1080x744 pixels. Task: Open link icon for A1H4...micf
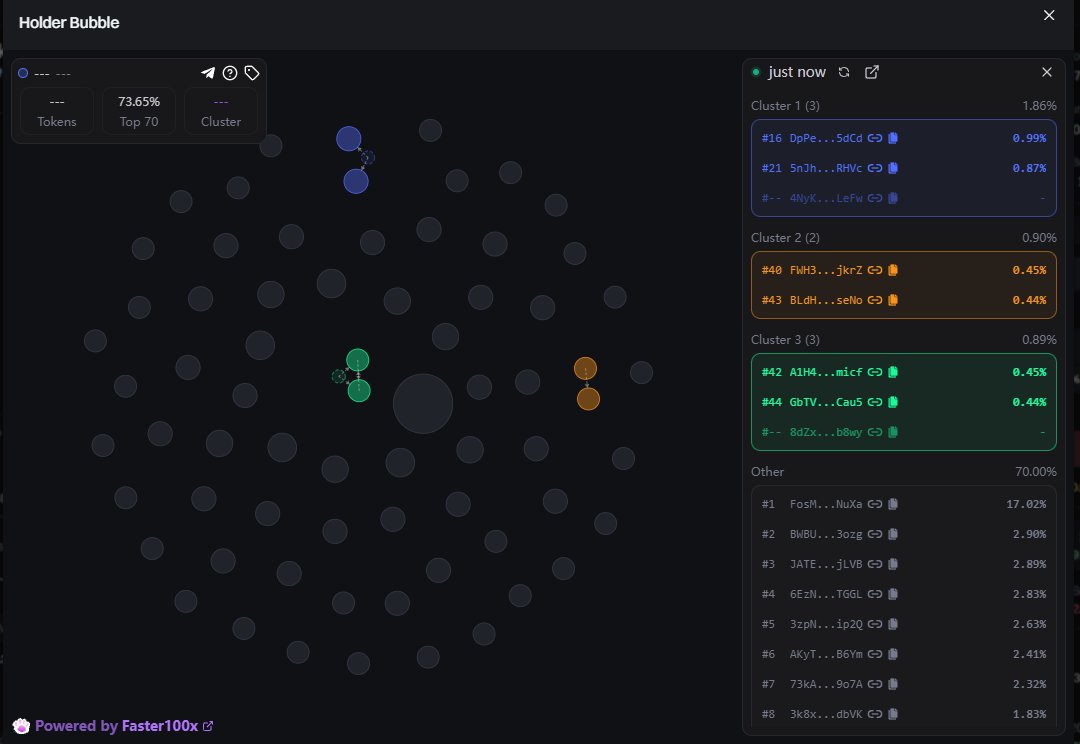pos(875,372)
